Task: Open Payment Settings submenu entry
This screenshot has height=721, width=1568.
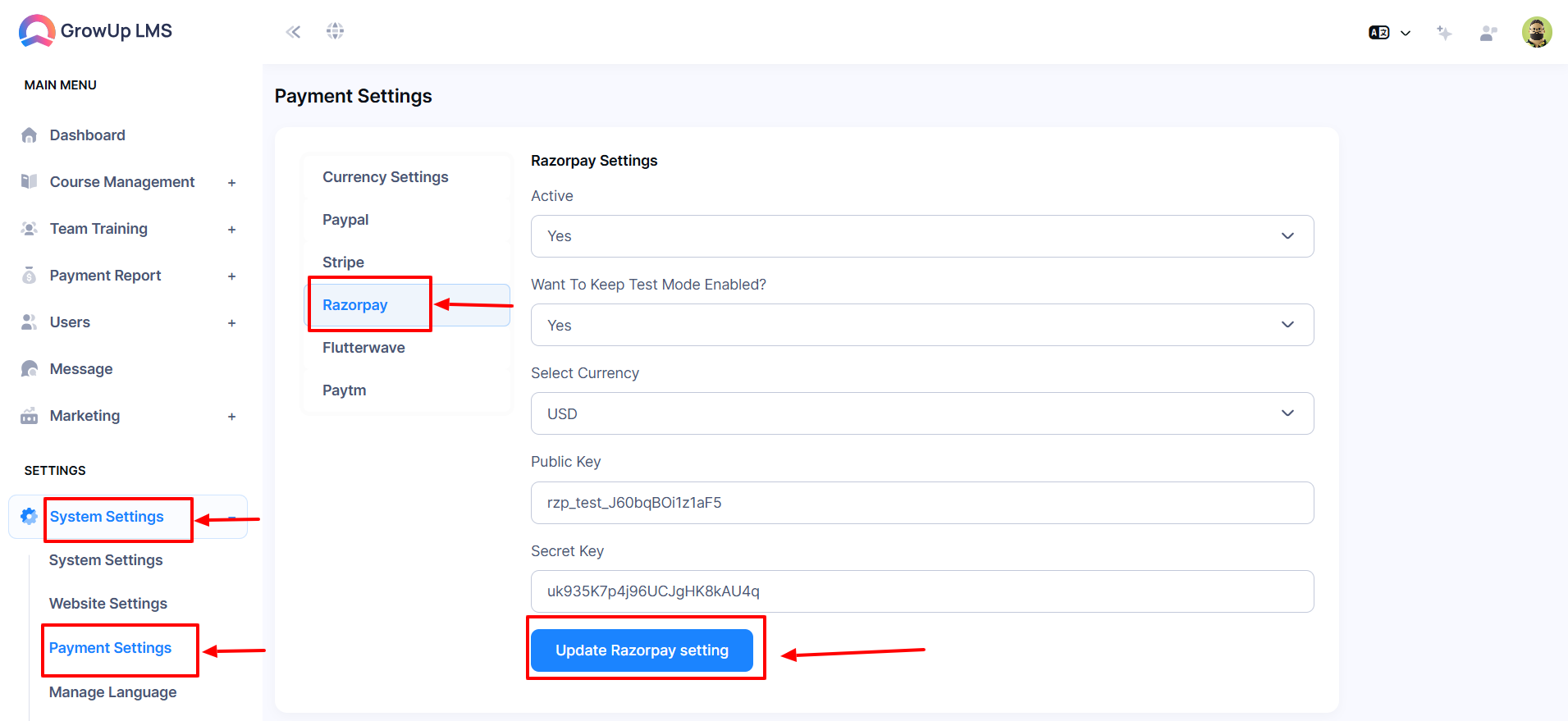Action: (110, 648)
